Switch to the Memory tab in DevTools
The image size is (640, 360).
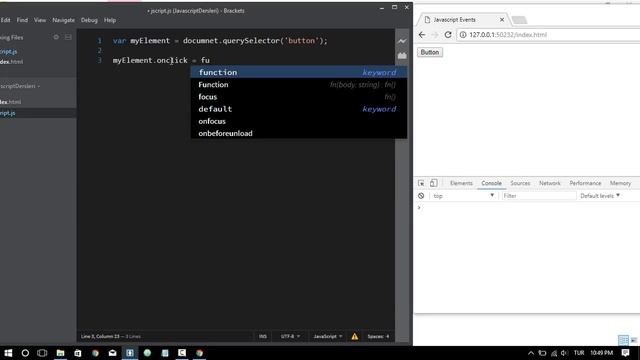point(620,183)
